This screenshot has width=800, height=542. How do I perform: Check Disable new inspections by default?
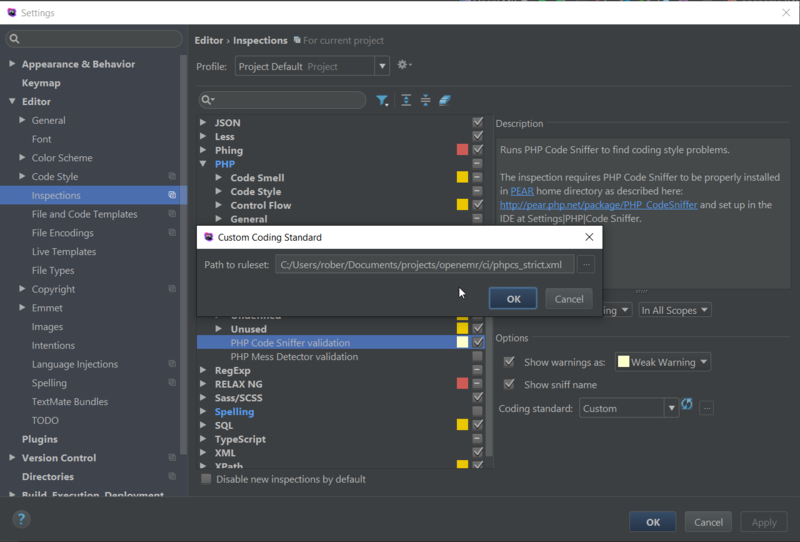point(207,479)
